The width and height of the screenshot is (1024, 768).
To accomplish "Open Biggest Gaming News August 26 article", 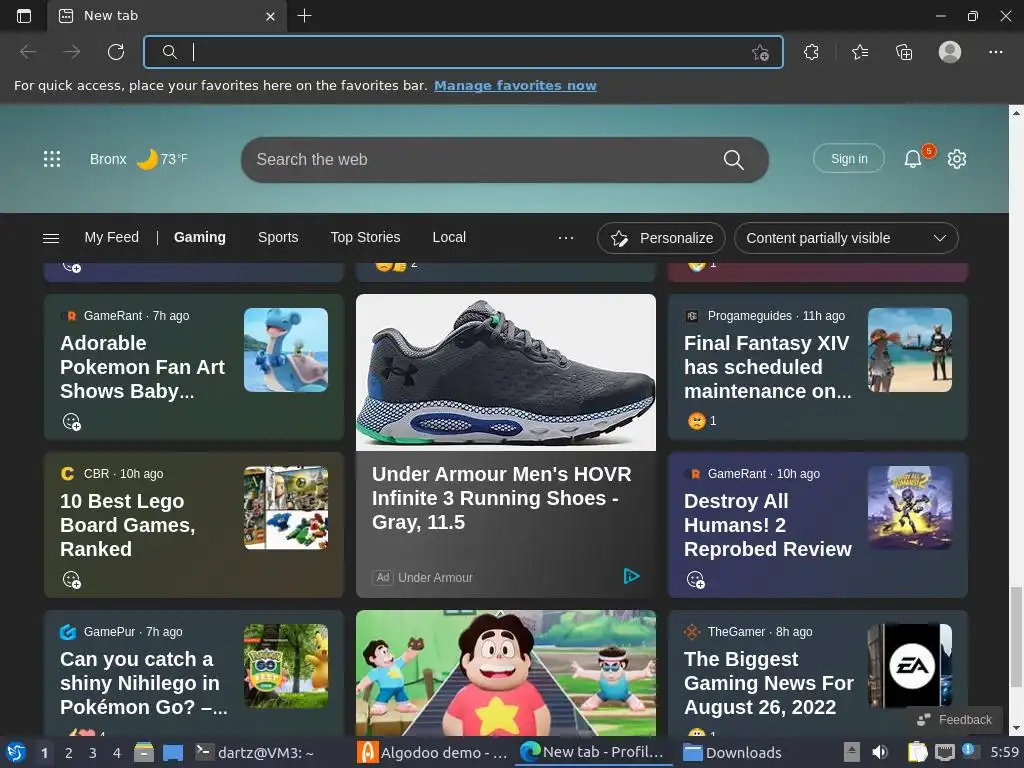I will (x=769, y=683).
